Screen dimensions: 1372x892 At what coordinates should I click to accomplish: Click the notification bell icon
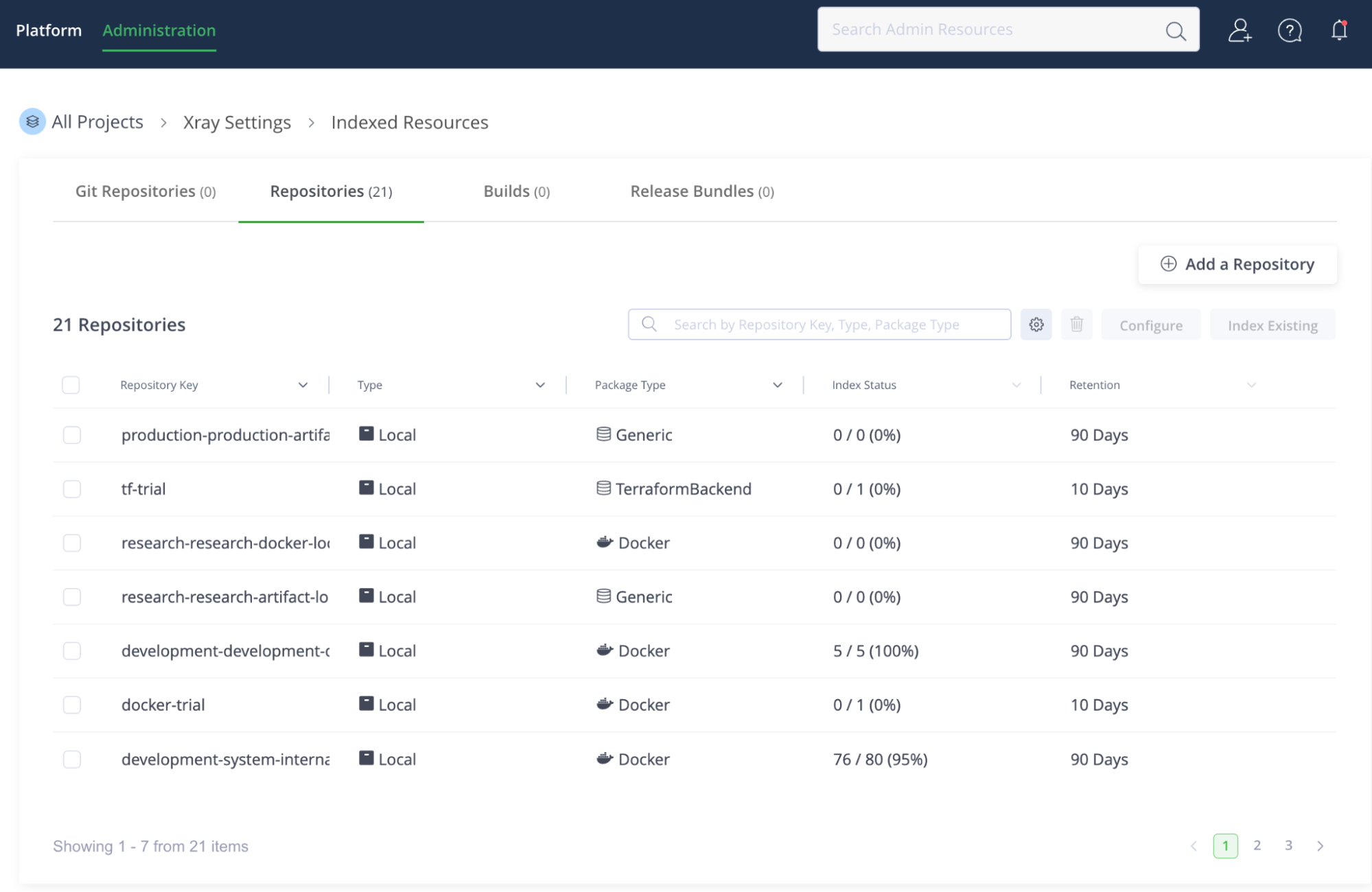tap(1339, 30)
